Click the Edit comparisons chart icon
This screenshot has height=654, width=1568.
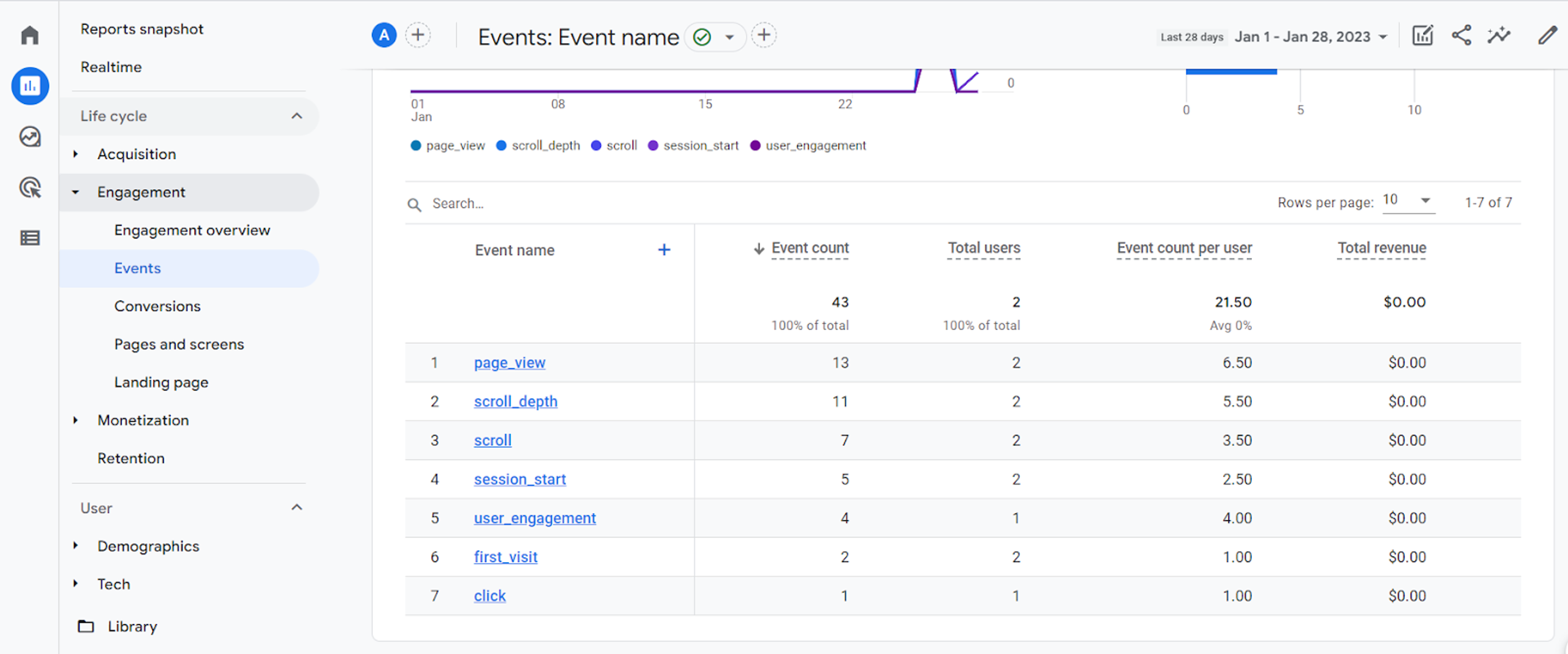[1422, 36]
